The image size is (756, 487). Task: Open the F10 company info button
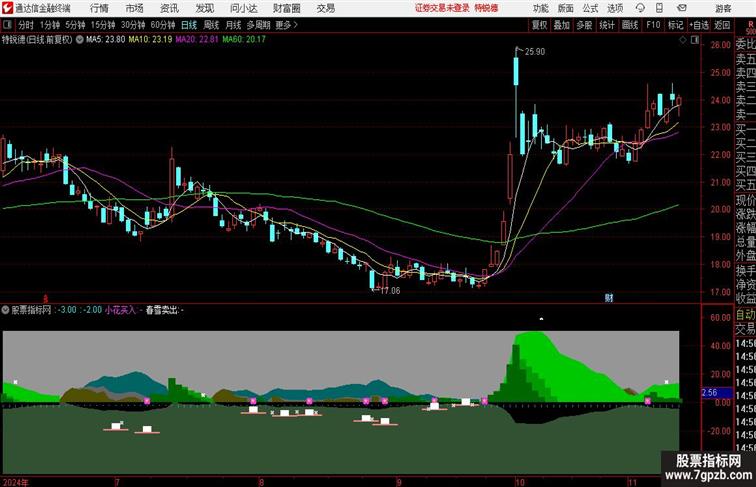(x=653, y=25)
